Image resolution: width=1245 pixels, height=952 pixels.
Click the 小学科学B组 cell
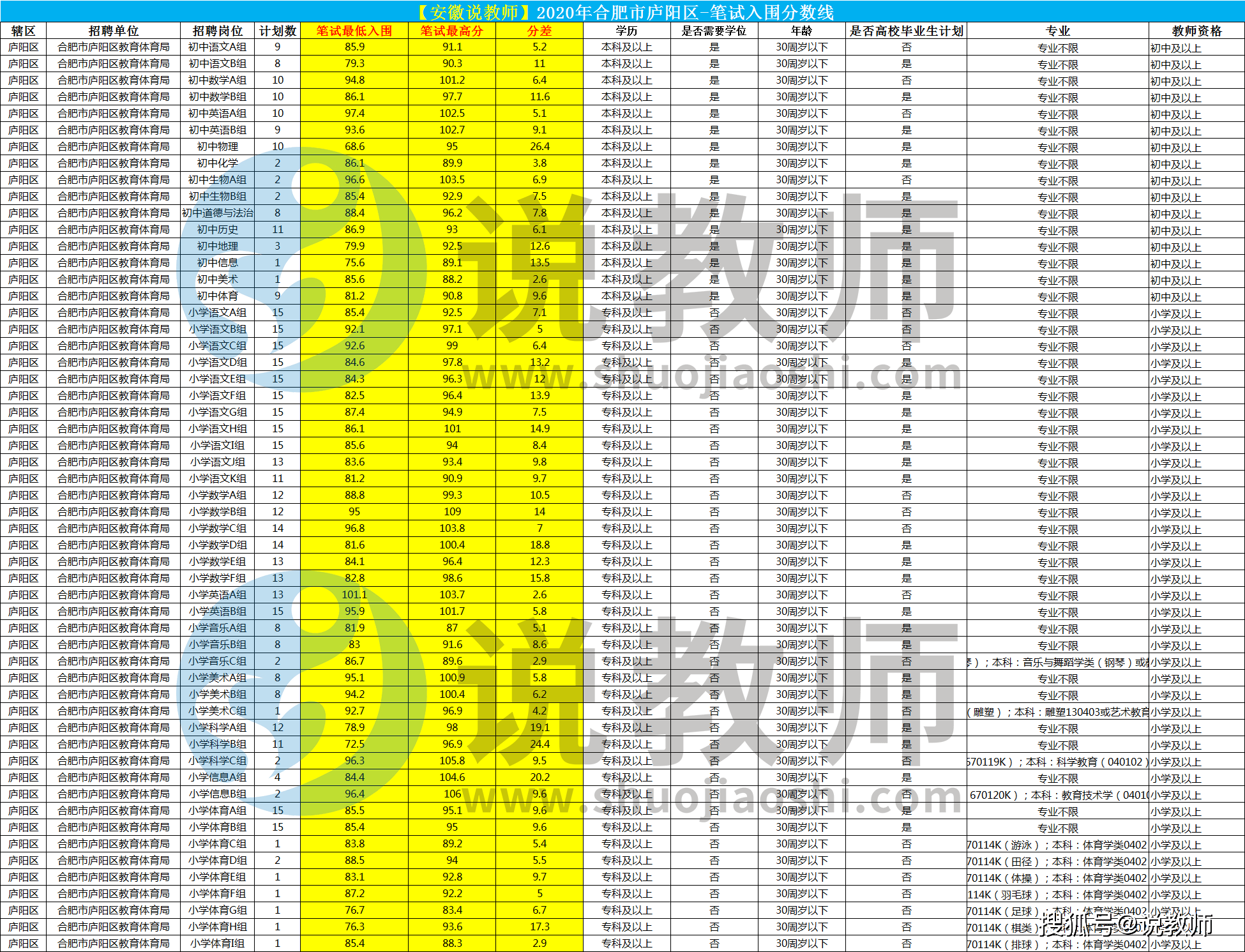click(x=217, y=744)
